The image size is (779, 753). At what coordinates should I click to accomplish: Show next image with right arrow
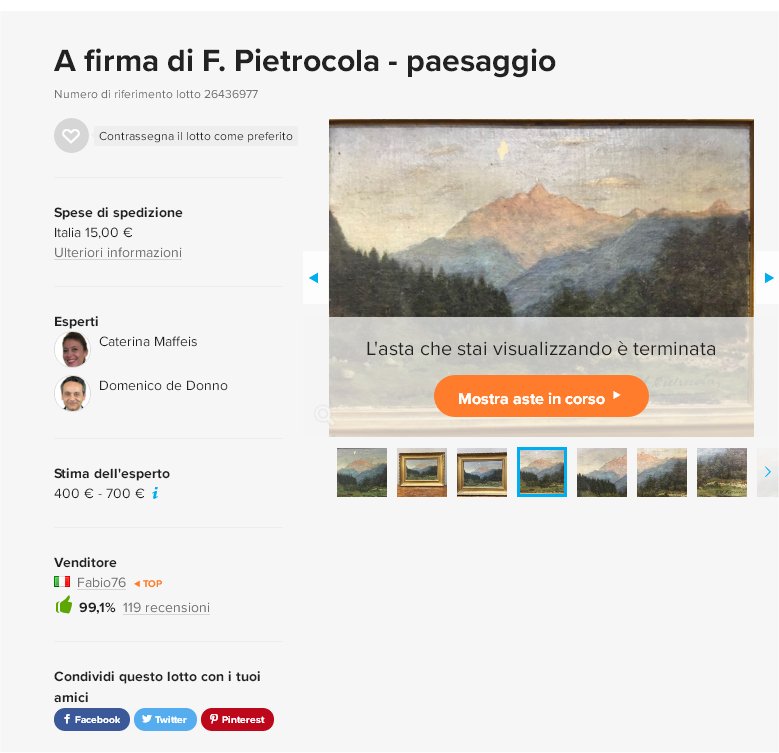(x=768, y=278)
